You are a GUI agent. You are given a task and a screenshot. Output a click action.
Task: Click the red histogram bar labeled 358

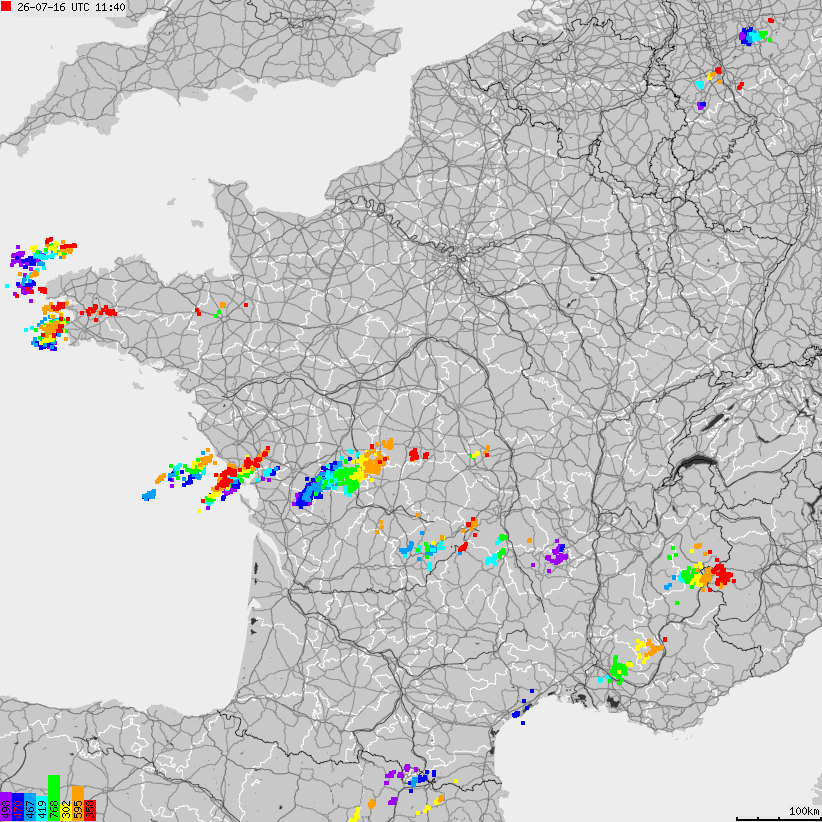pyautogui.click(x=90, y=810)
